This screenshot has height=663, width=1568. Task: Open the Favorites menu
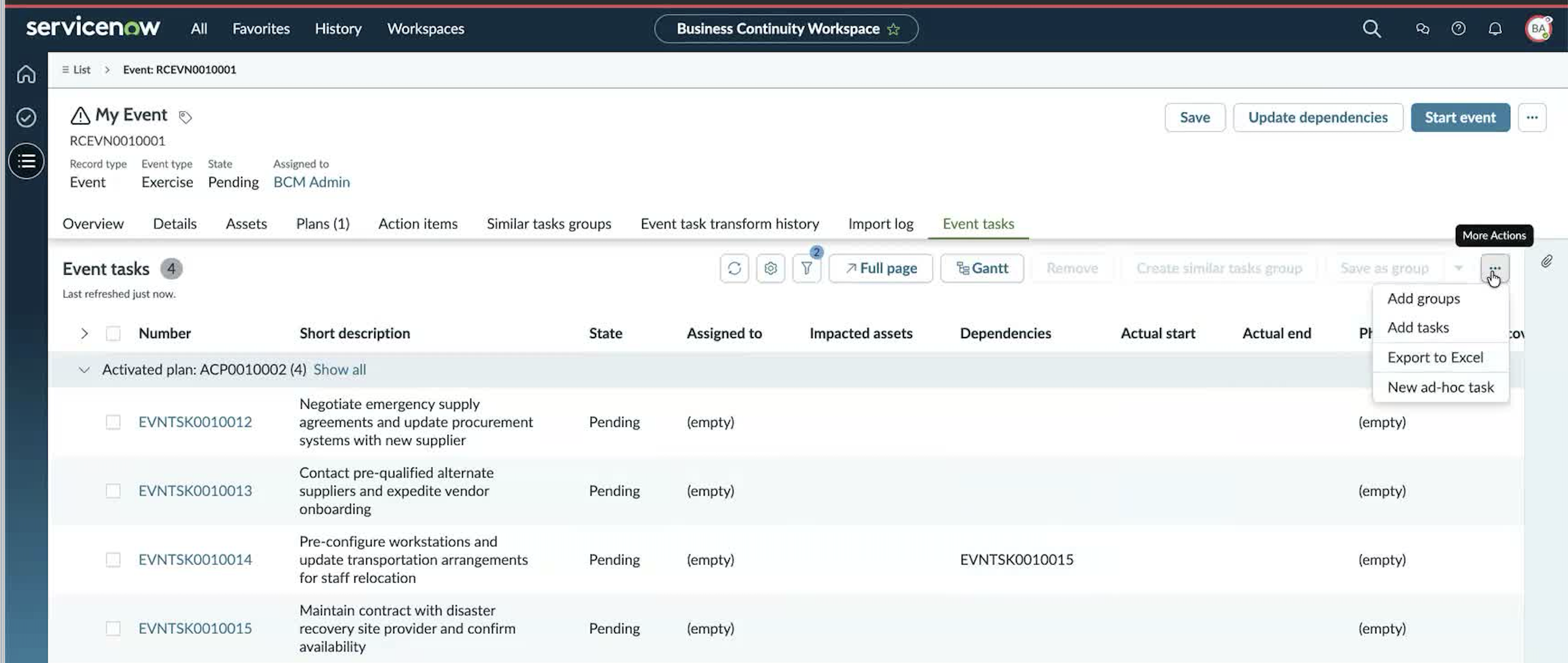tap(261, 29)
